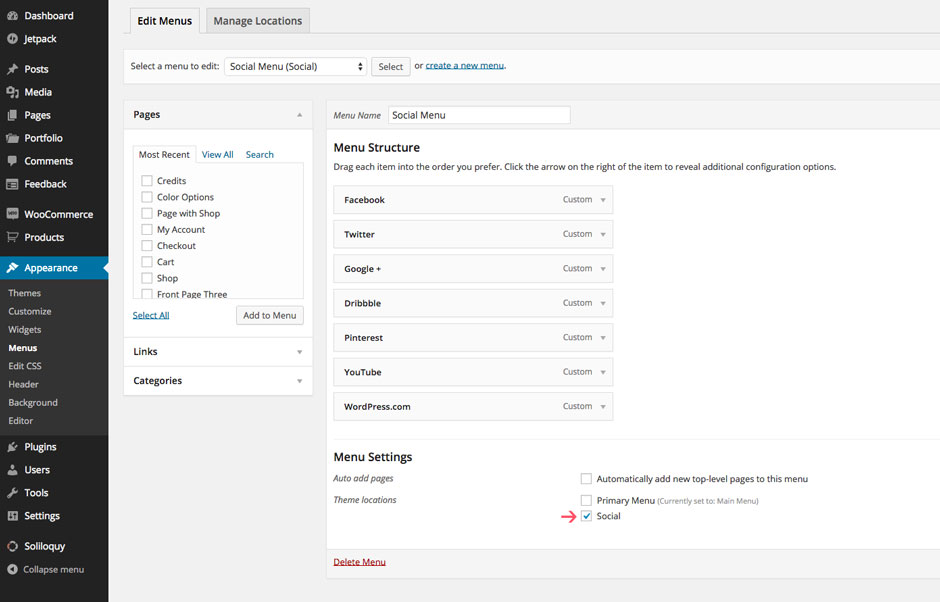This screenshot has height=602, width=940.
Task: Check the Shop page checkbox
Action: [x=147, y=278]
